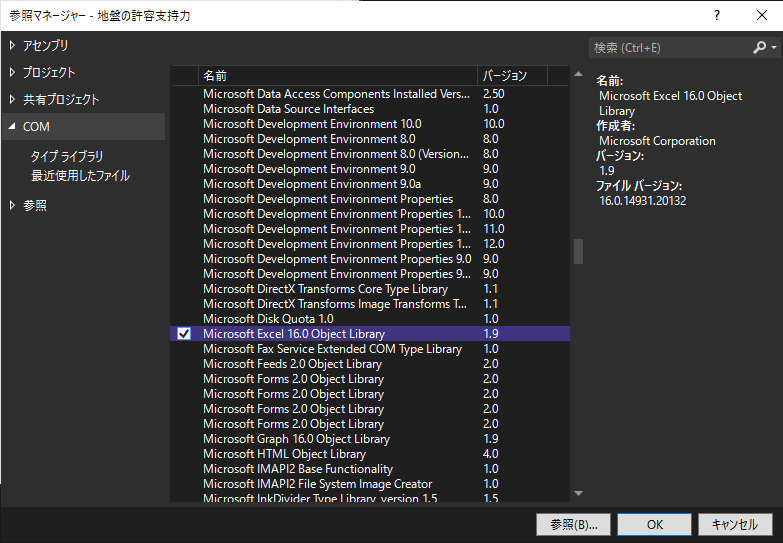Viewport: 783px width, 543px height.
Task: Select Microsoft IMAPI2 File System Image Creator
Action: (x=370, y=483)
